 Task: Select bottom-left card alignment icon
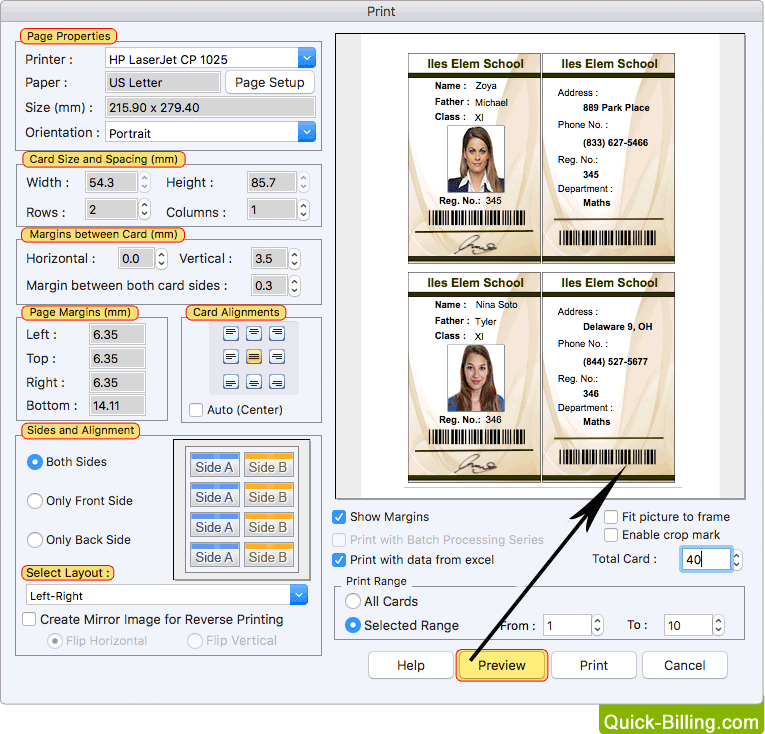[x=231, y=381]
